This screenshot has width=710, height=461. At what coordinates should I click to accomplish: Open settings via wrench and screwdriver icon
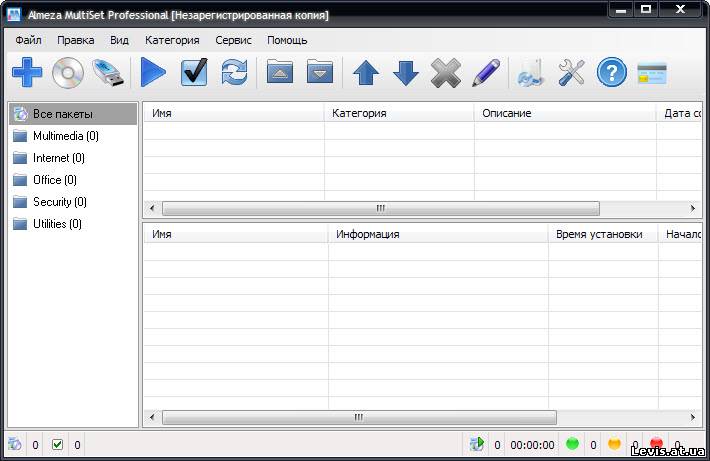click(571, 72)
